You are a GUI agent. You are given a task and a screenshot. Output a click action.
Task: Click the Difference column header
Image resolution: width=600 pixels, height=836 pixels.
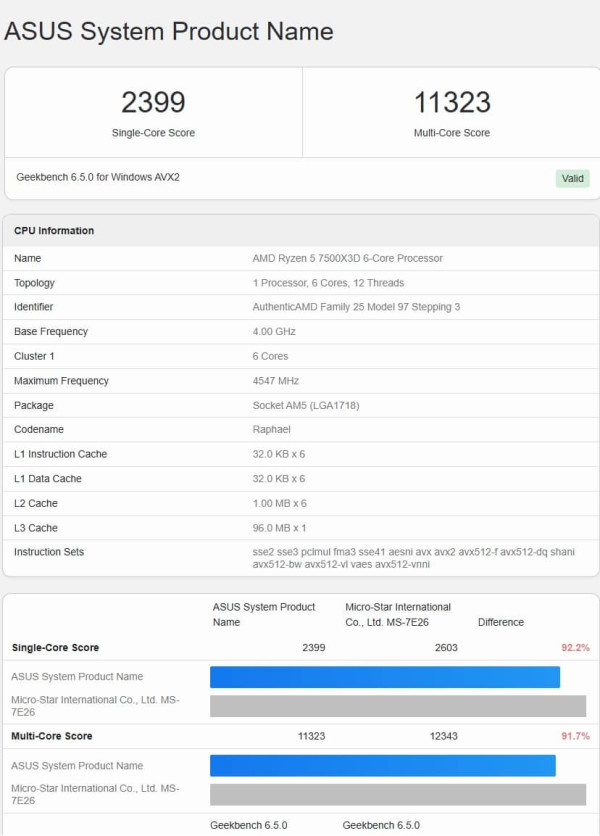coord(500,622)
